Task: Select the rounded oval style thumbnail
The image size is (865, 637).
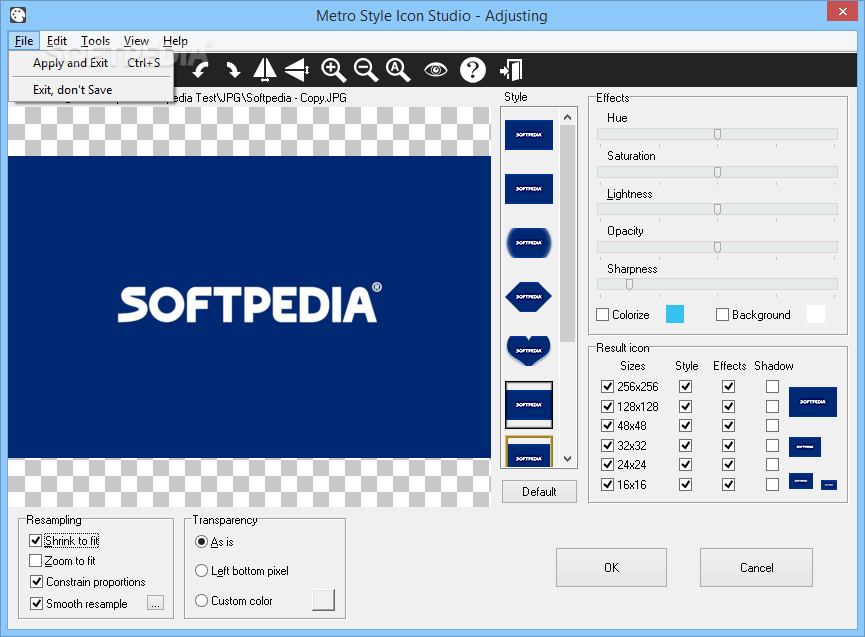Action: 528,243
